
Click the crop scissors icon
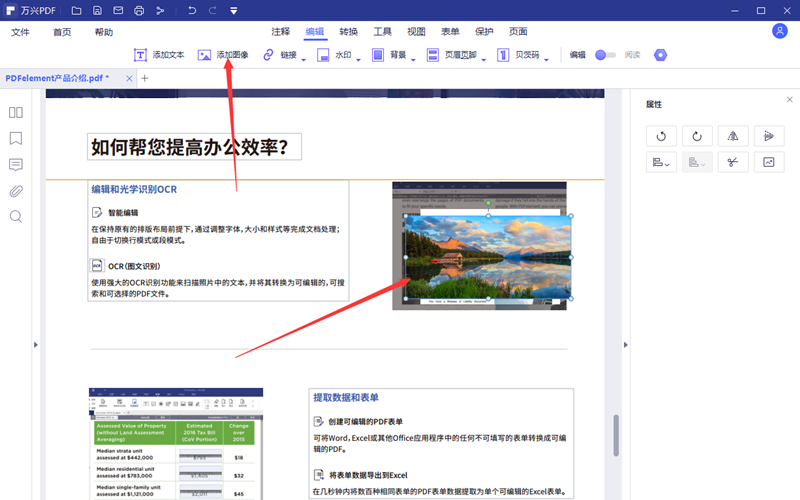pos(733,162)
